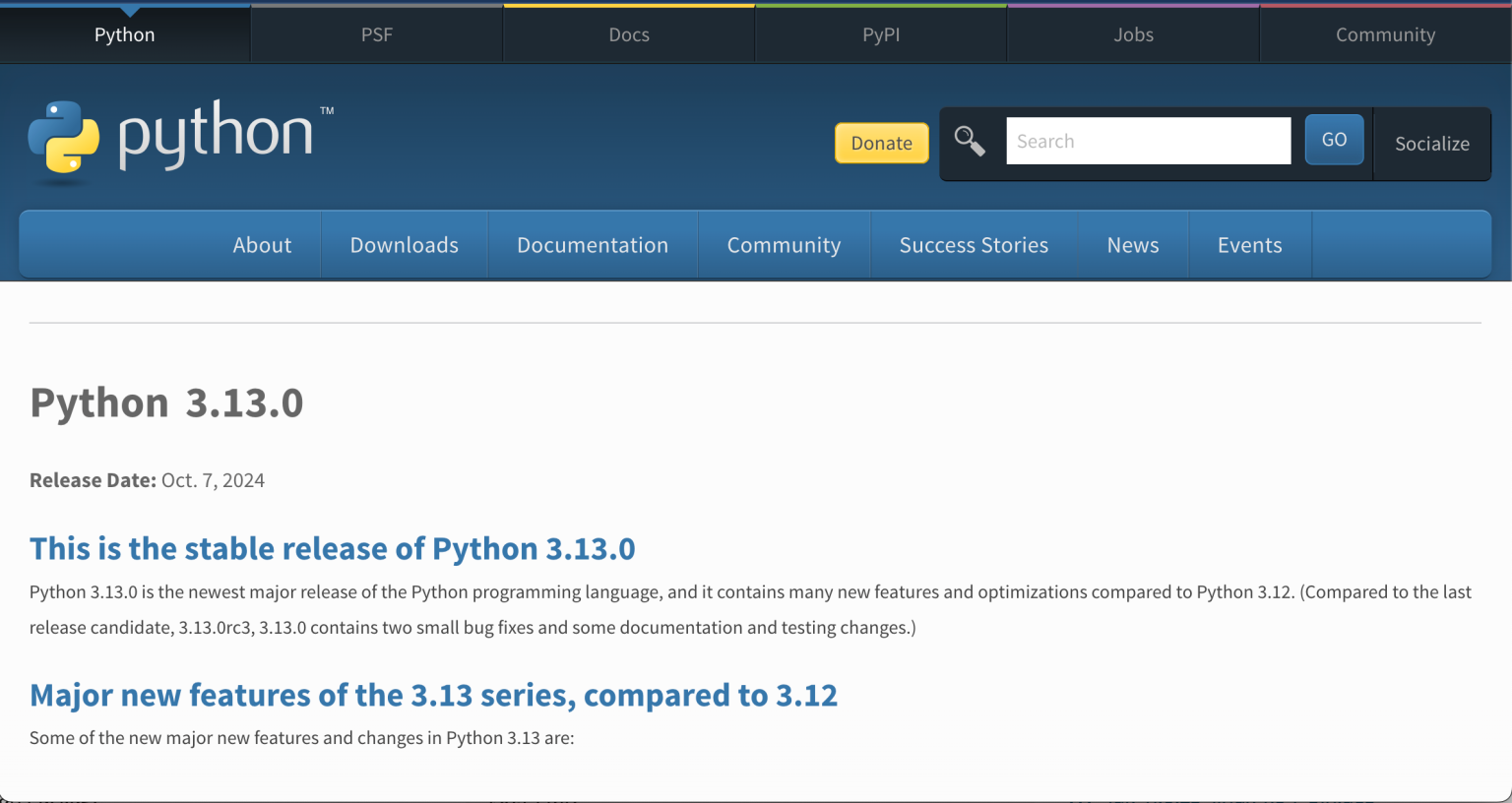This screenshot has height=803, width=1512.
Task: Open the Documentation menu
Action: coord(593,244)
